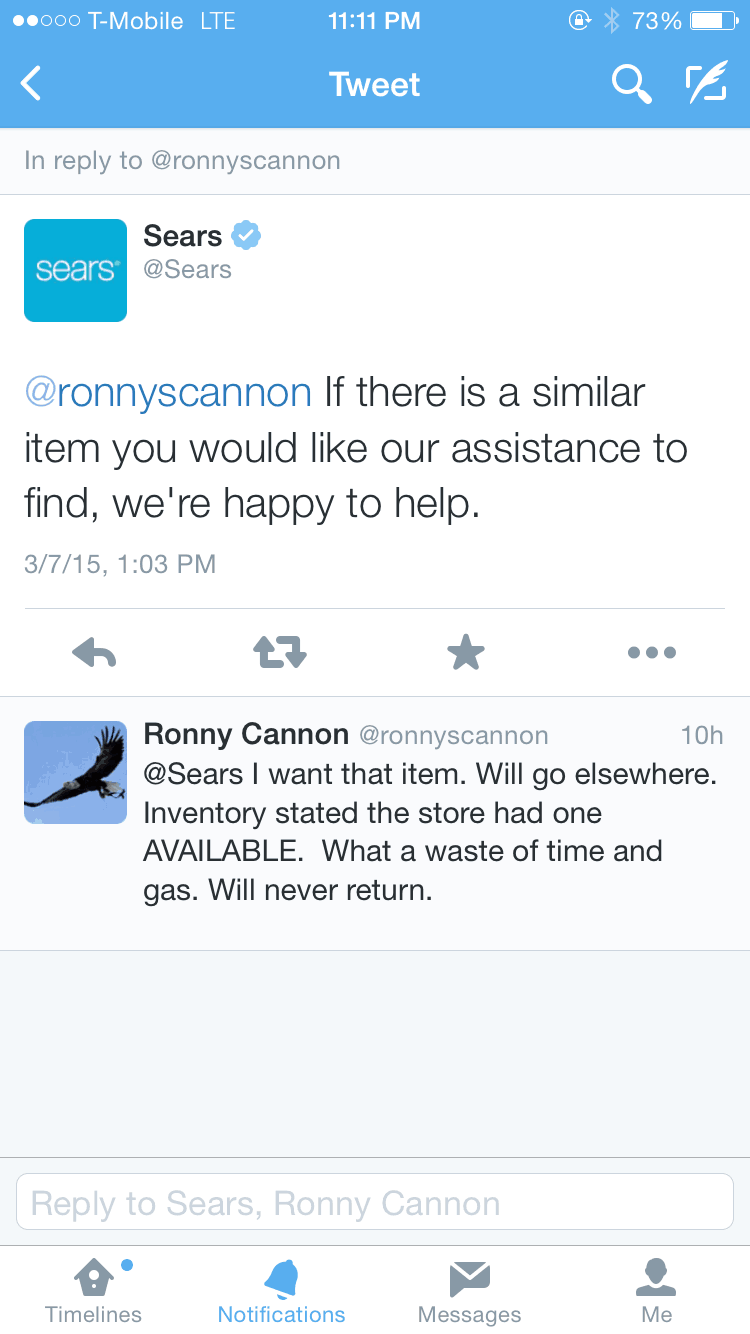Retweet the Sears tweet
Viewport: 750px width, 1334px height.
click(280, 653)
